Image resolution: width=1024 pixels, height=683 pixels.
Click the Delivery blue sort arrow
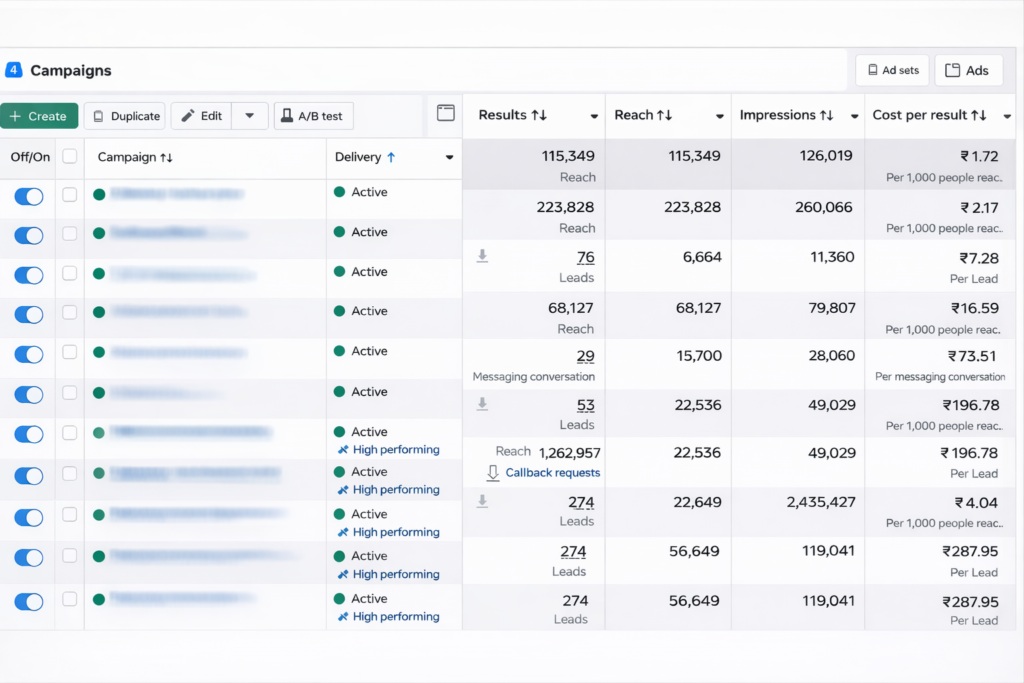[x=391, y=157]
